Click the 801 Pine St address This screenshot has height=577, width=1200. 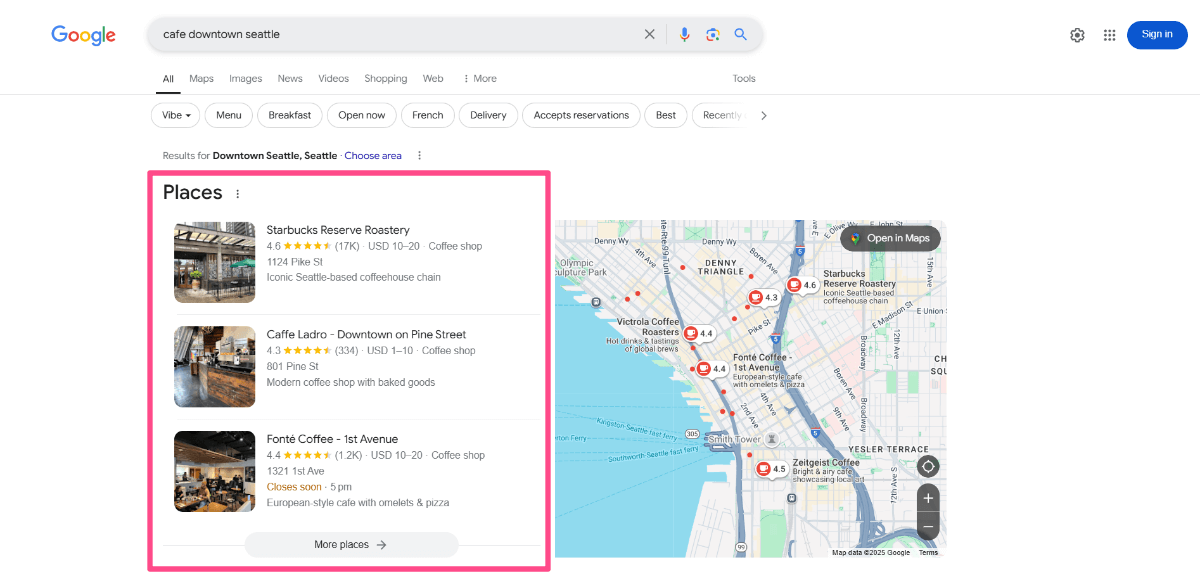point(293,367)
